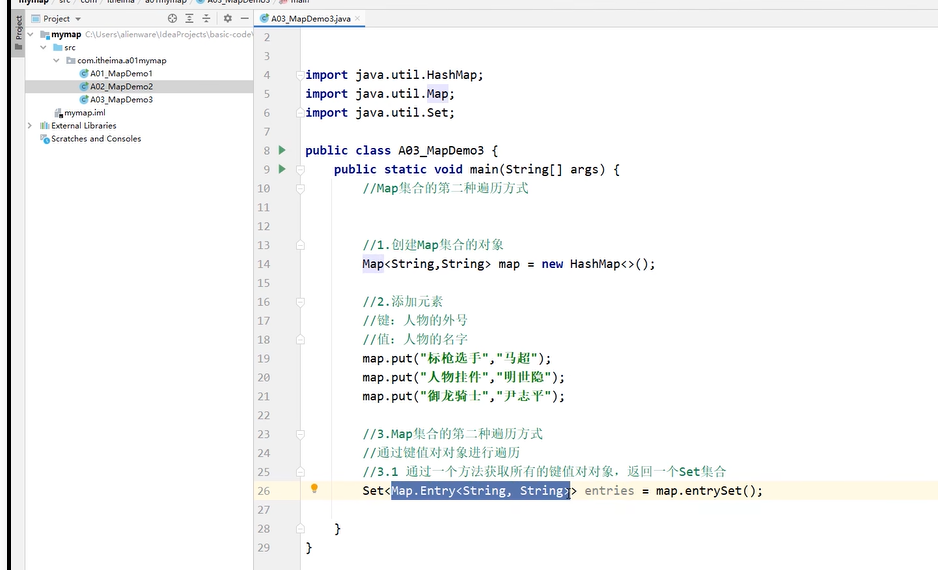The width and height of the screenshot is (938, 570).
Task: Select A03_MapDemo3 in project tree
Action: (x=121, y=100)
